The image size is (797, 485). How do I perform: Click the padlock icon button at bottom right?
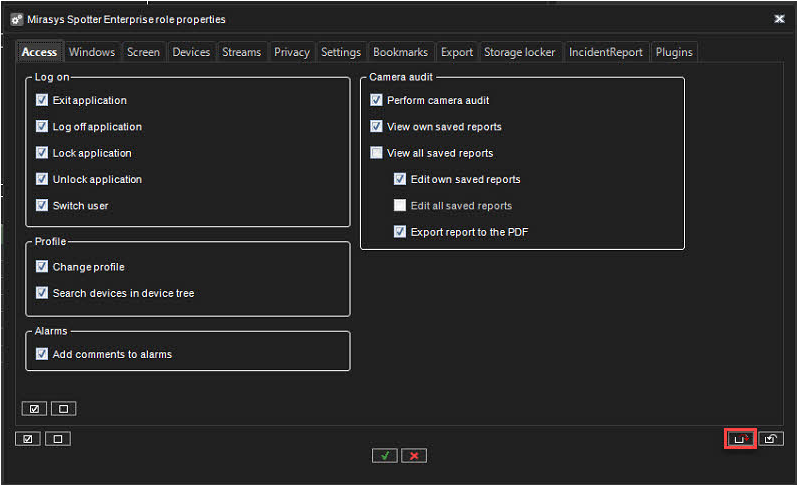771,438
